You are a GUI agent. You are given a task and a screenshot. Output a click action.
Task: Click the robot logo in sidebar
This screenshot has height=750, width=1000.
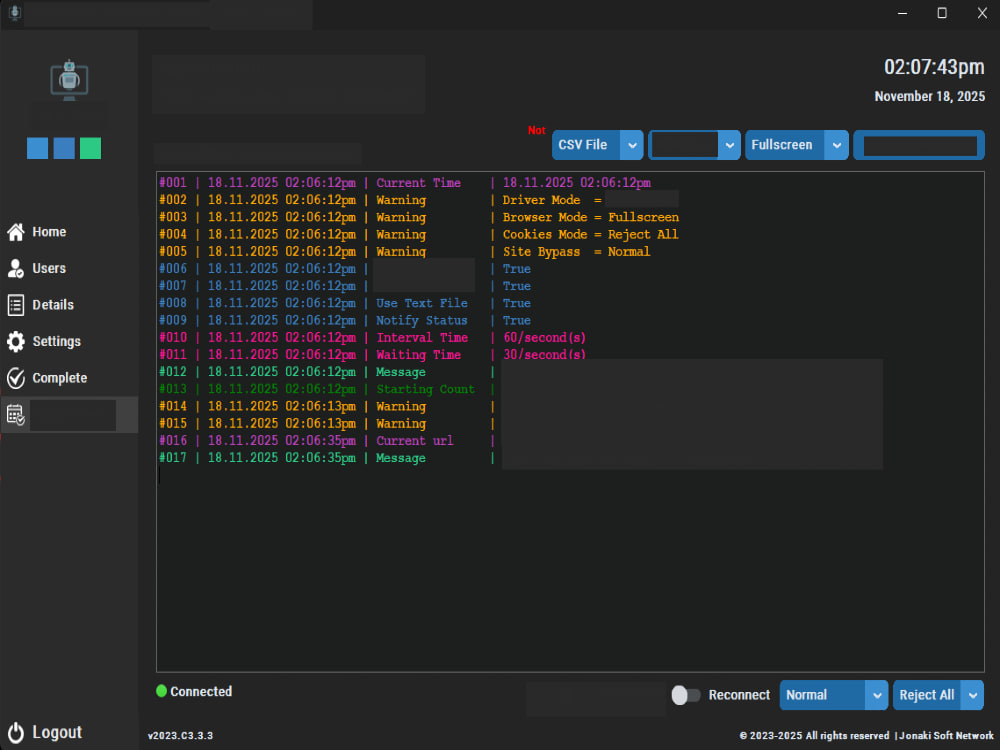point(69,80)
